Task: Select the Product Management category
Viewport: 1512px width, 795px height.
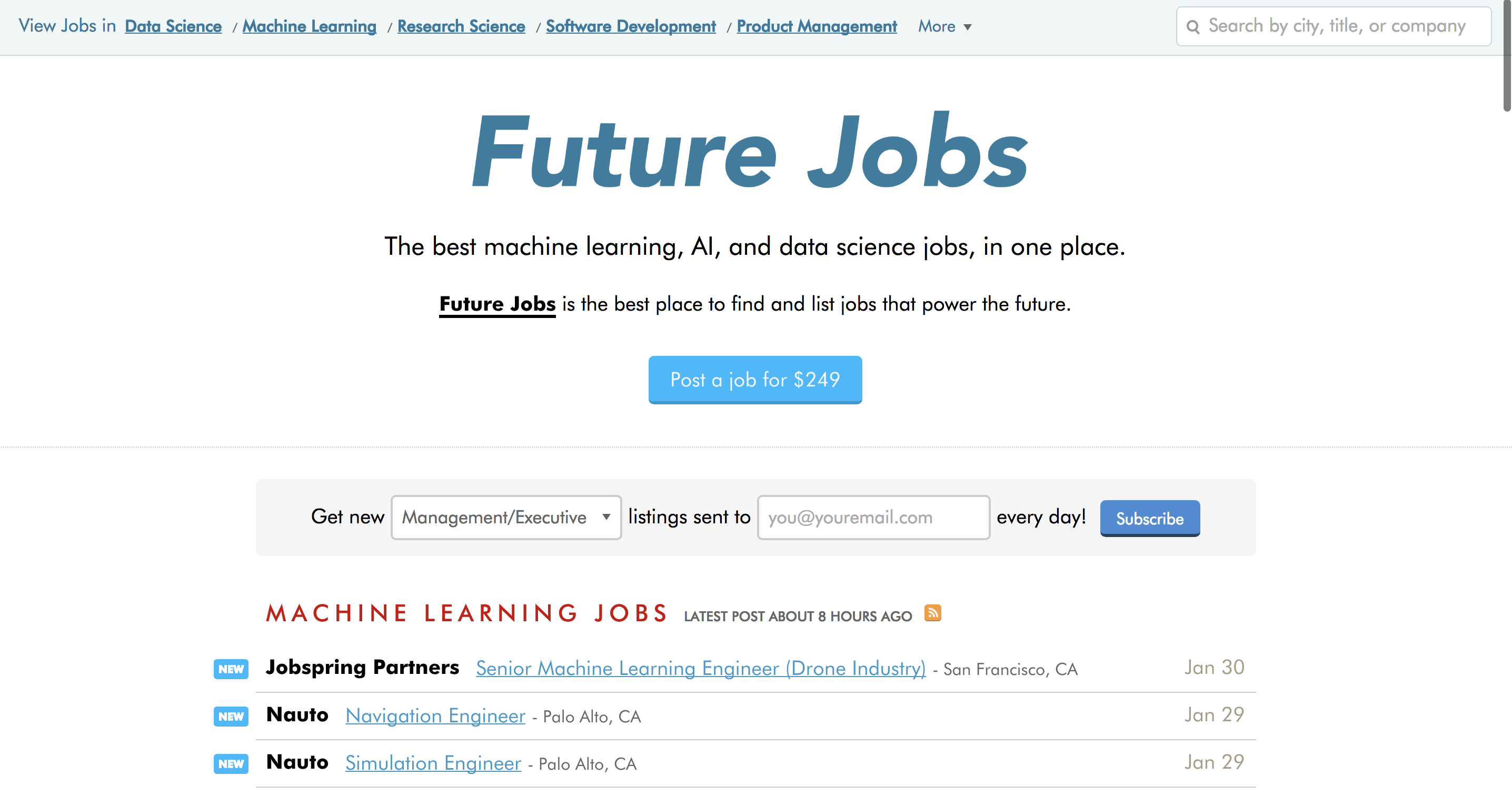Action: coord(816,26)
